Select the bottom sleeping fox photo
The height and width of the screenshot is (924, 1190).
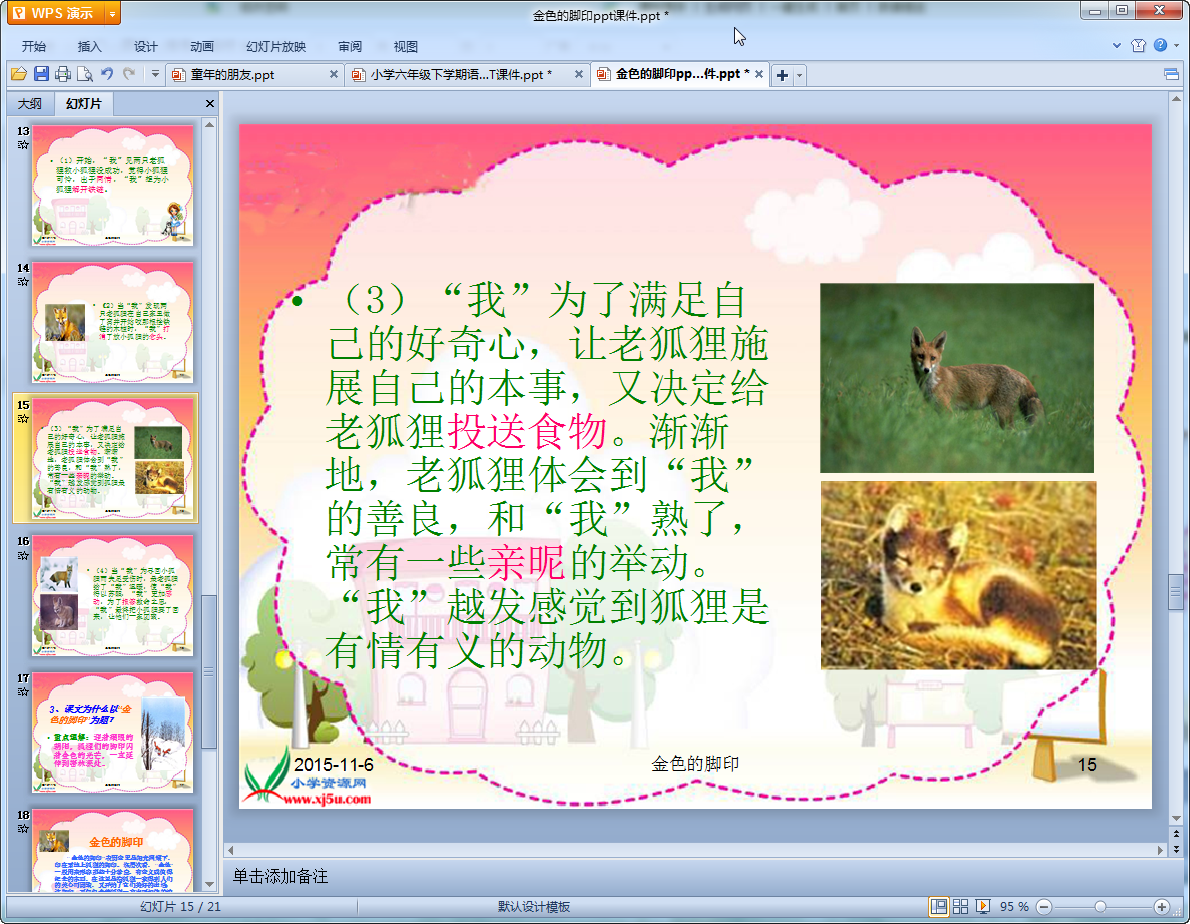point(959,575)
